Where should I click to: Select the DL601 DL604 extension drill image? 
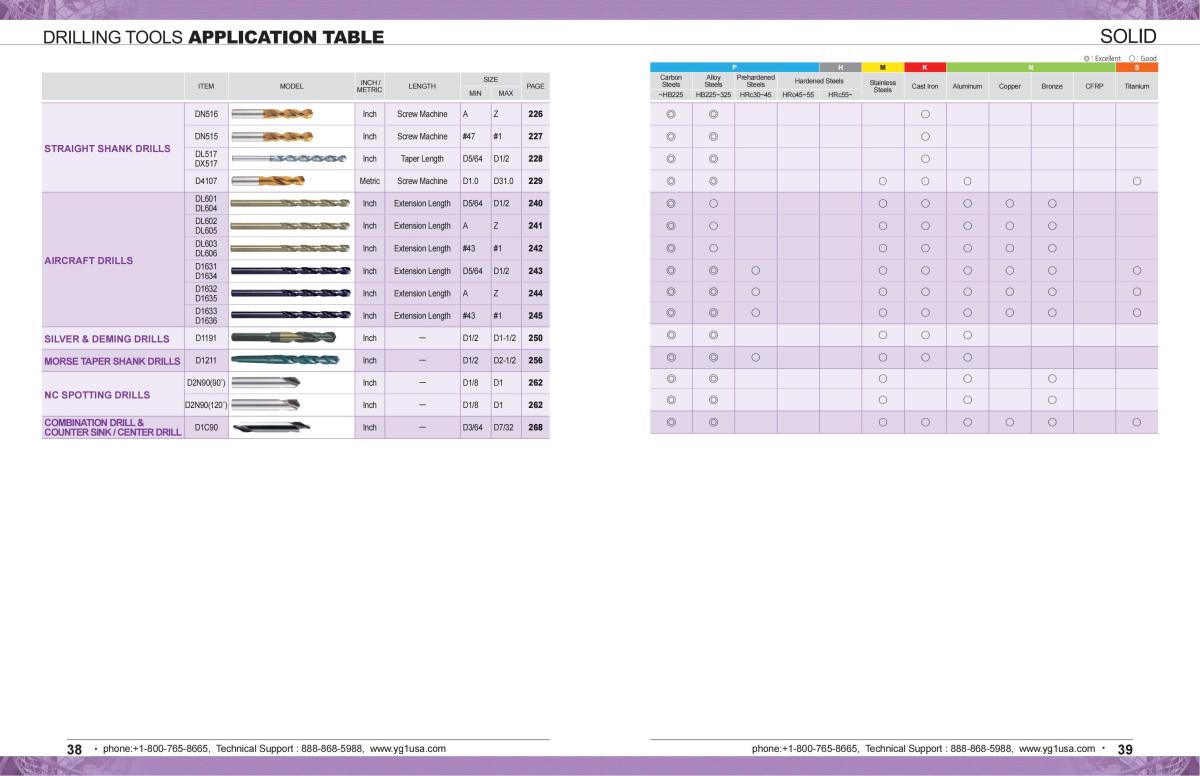coord(289,204)
